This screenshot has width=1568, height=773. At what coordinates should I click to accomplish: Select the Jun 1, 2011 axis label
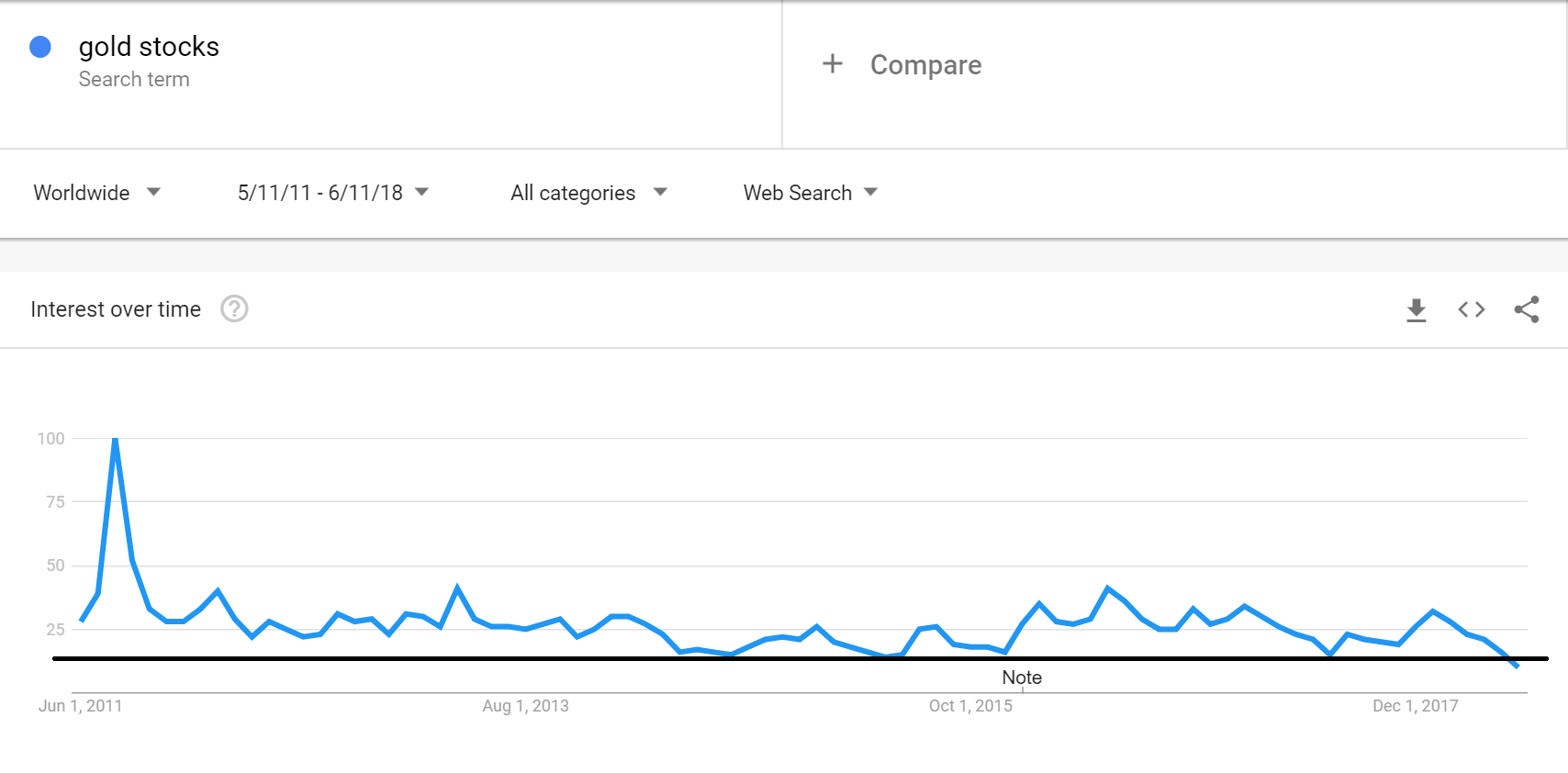click(x=80, y=706)
